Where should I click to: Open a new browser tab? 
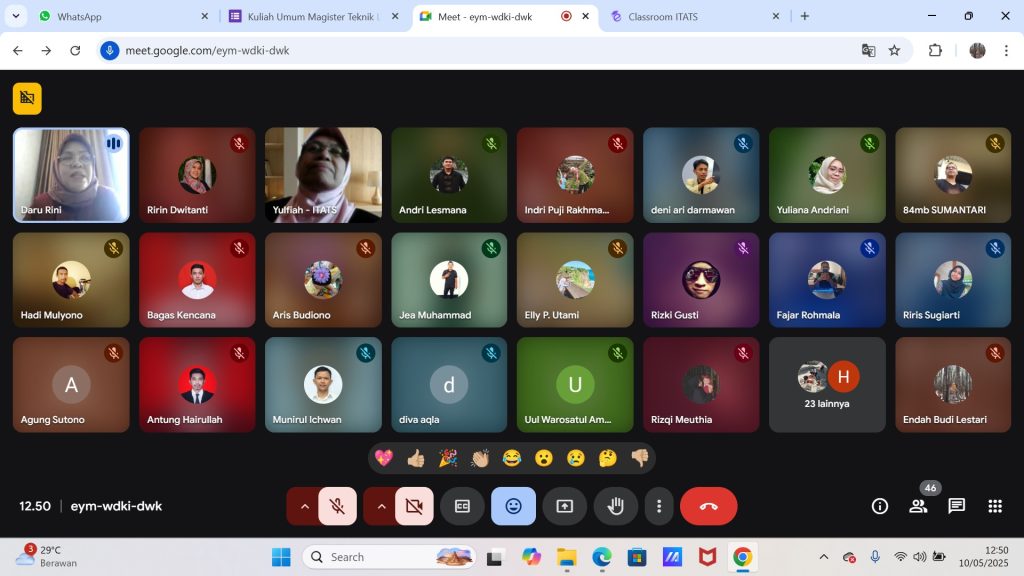coord(805,16)
